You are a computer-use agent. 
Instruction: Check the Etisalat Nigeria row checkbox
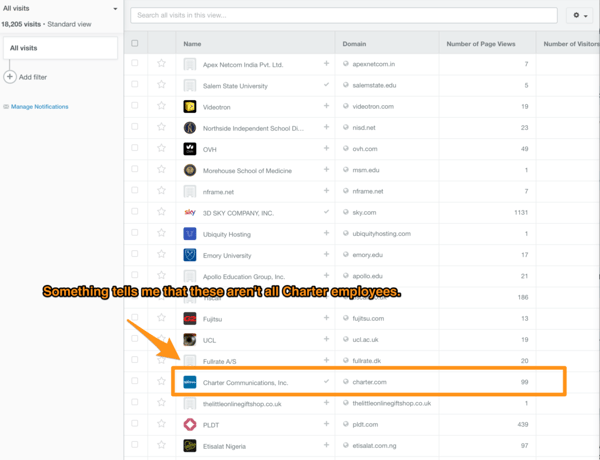point(135,444)
